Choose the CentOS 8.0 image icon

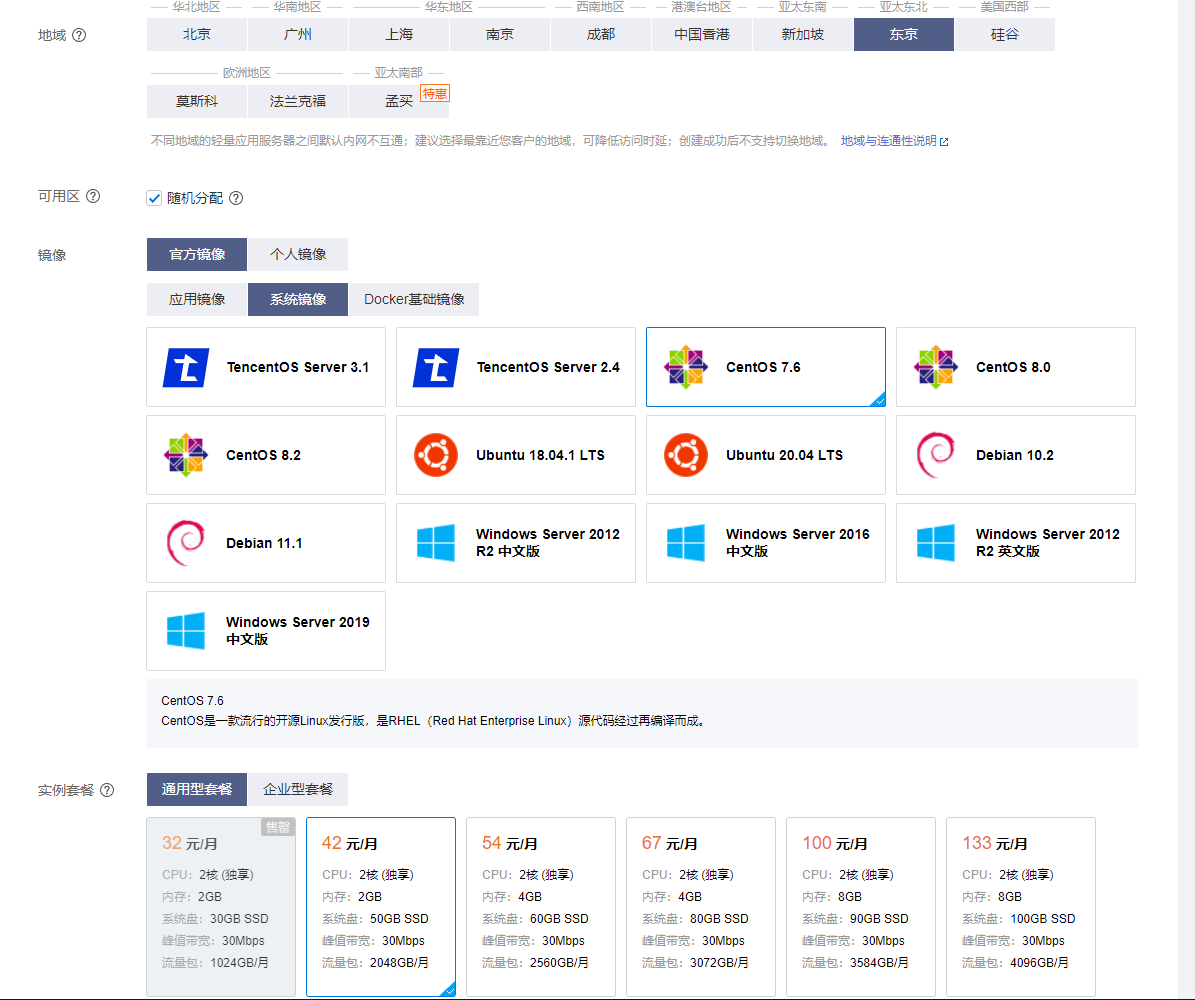pyautogui.click(x=936, y=367)
